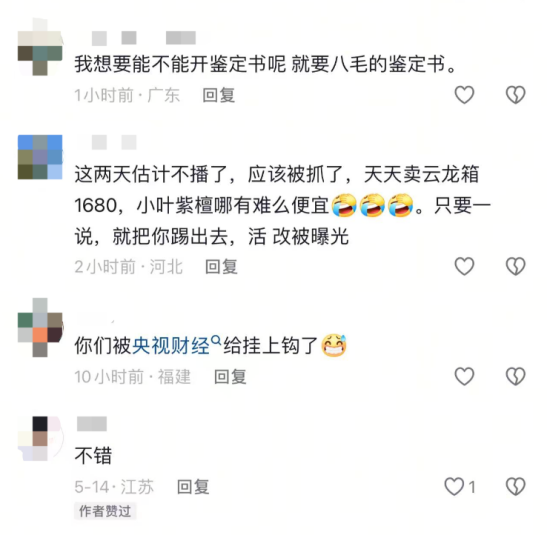Reply to the 广东 comment posted 1小时前
547x535 pixels.
tap(219, 95)
